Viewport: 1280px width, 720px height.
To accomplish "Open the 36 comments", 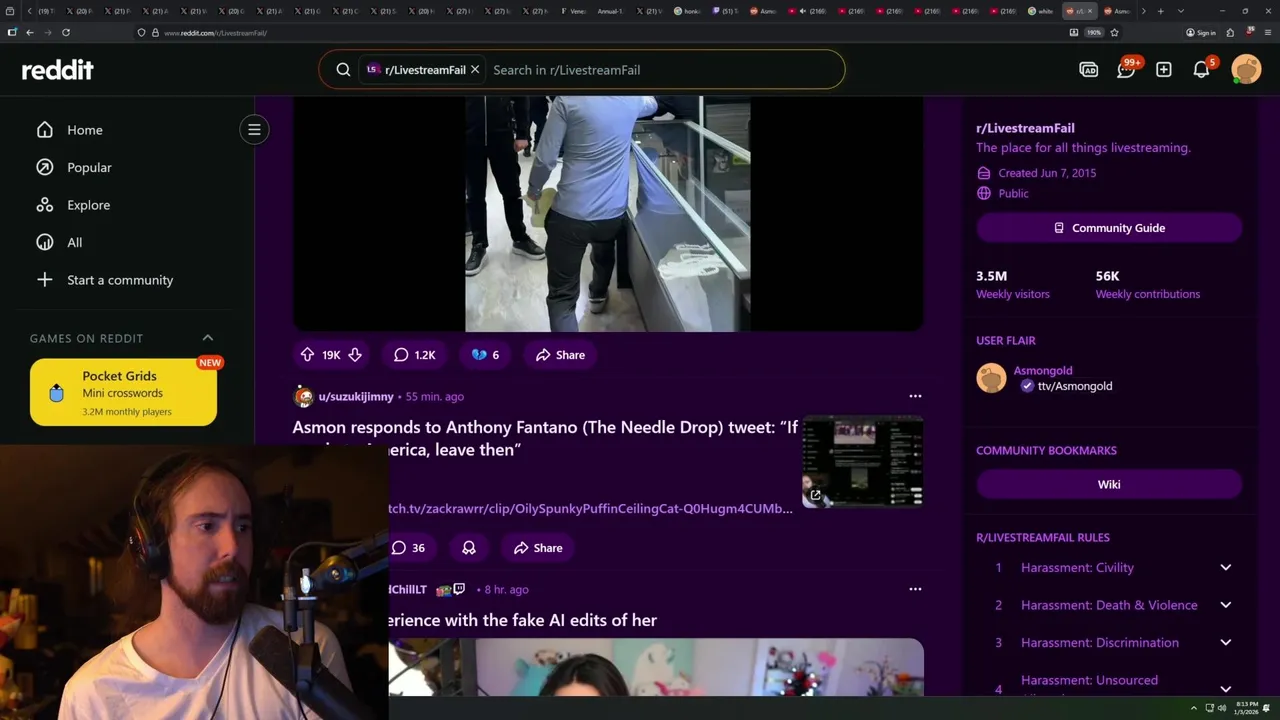I will (408, 548).
